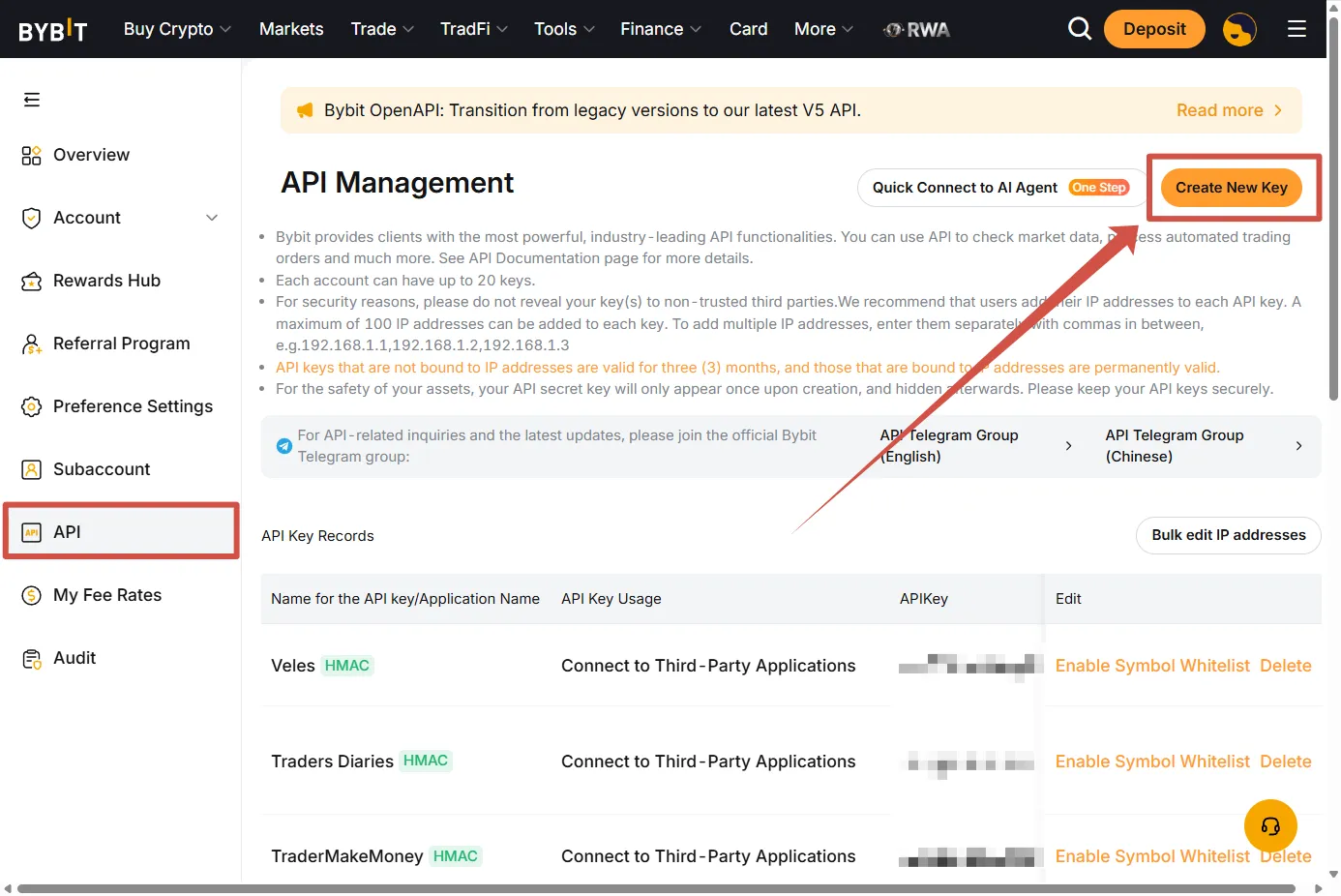Open the user profile avatar
The height and width of the screenshot is (896, 1341).
click(1239, 29)
